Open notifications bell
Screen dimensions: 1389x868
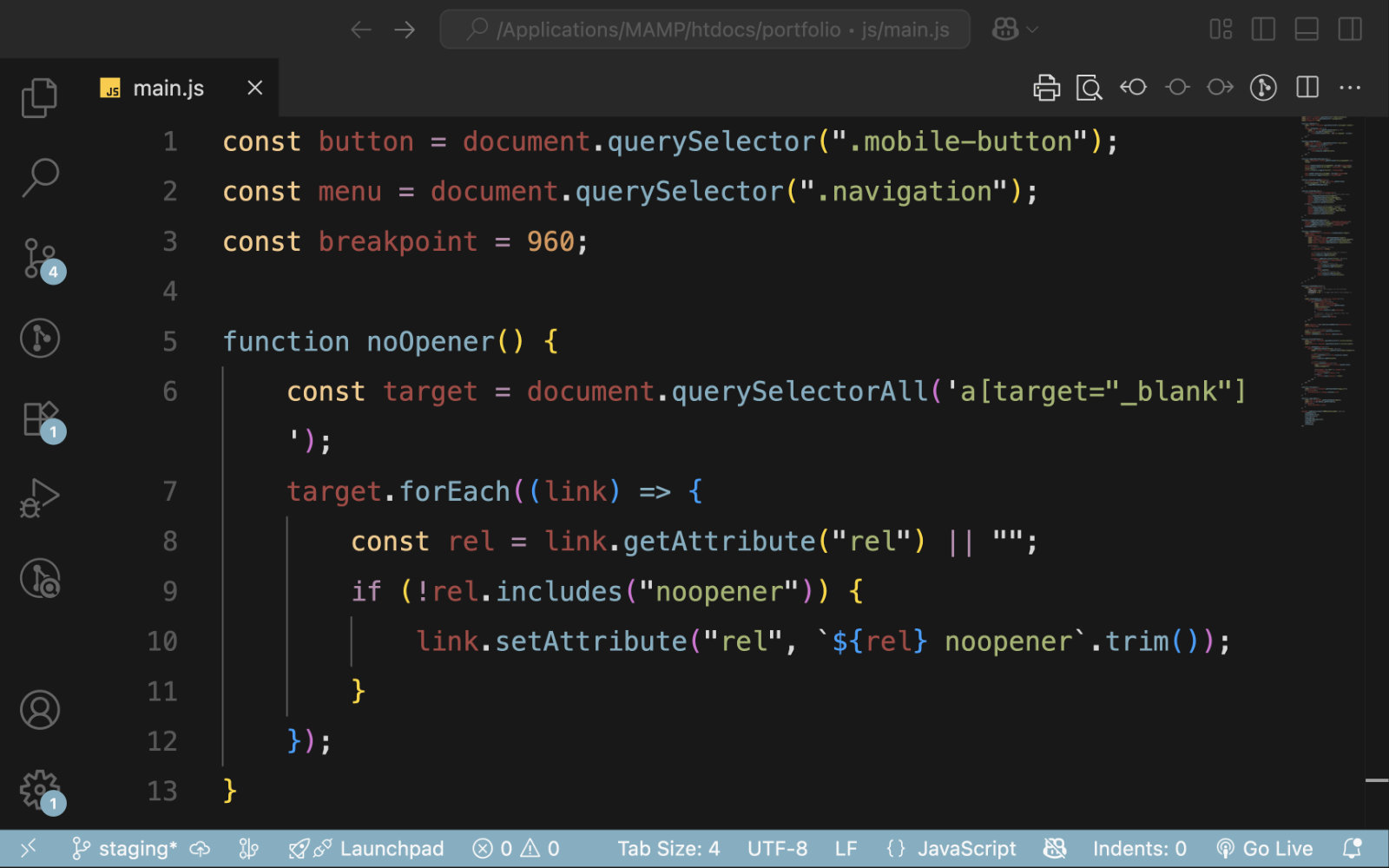pos(1352,848)
